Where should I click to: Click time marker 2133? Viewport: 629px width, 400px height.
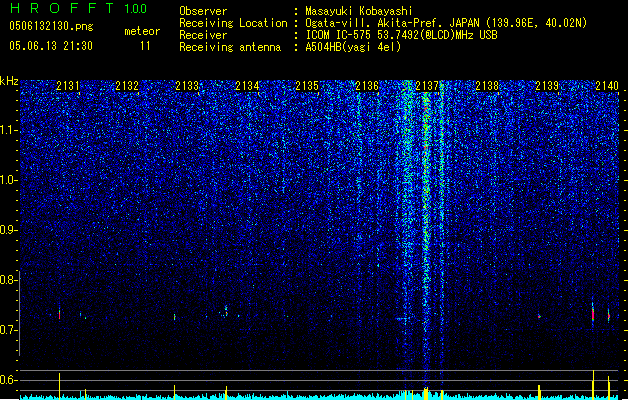(187, 85)
